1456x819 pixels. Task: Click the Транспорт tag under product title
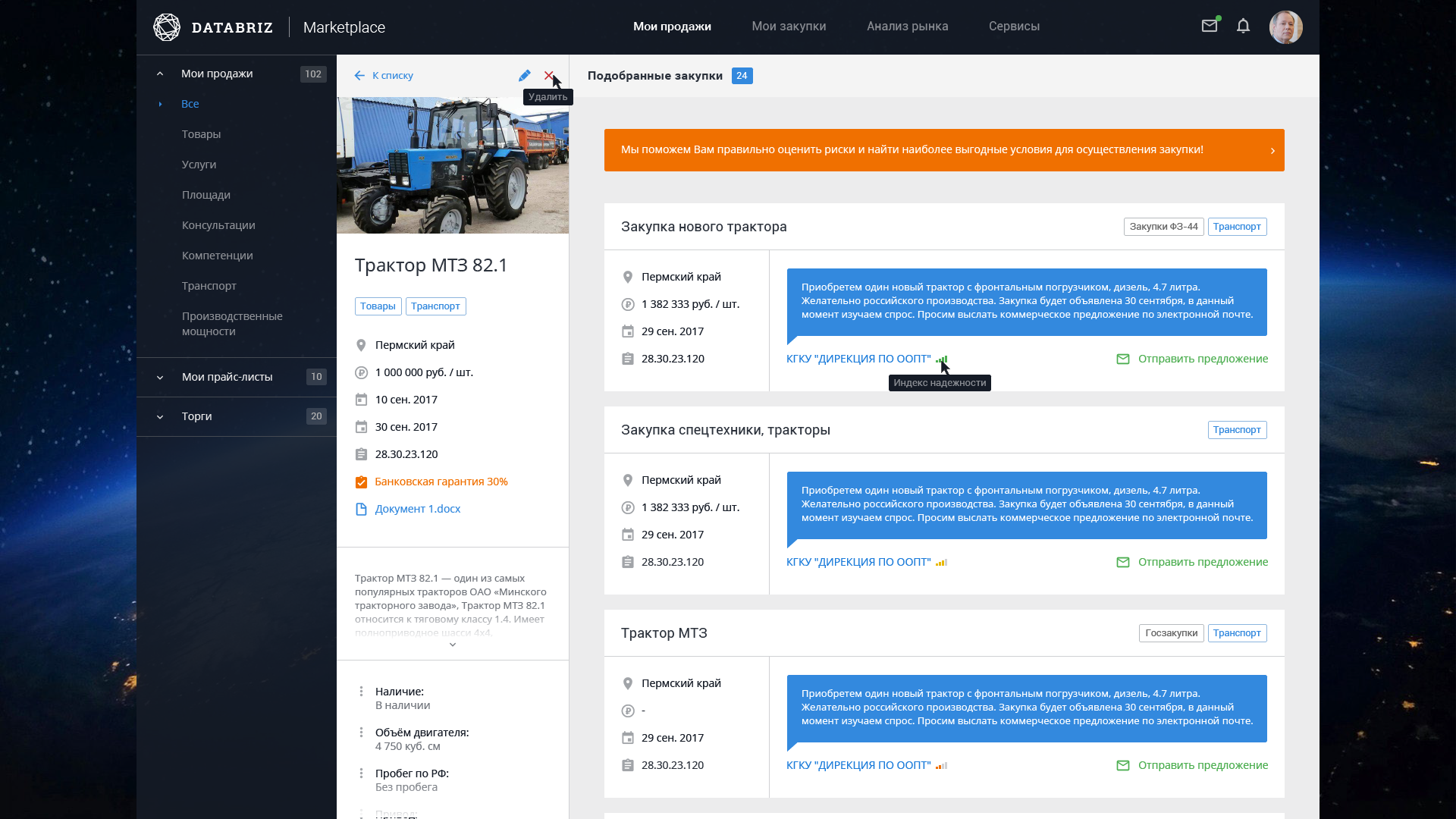[435, 306]
